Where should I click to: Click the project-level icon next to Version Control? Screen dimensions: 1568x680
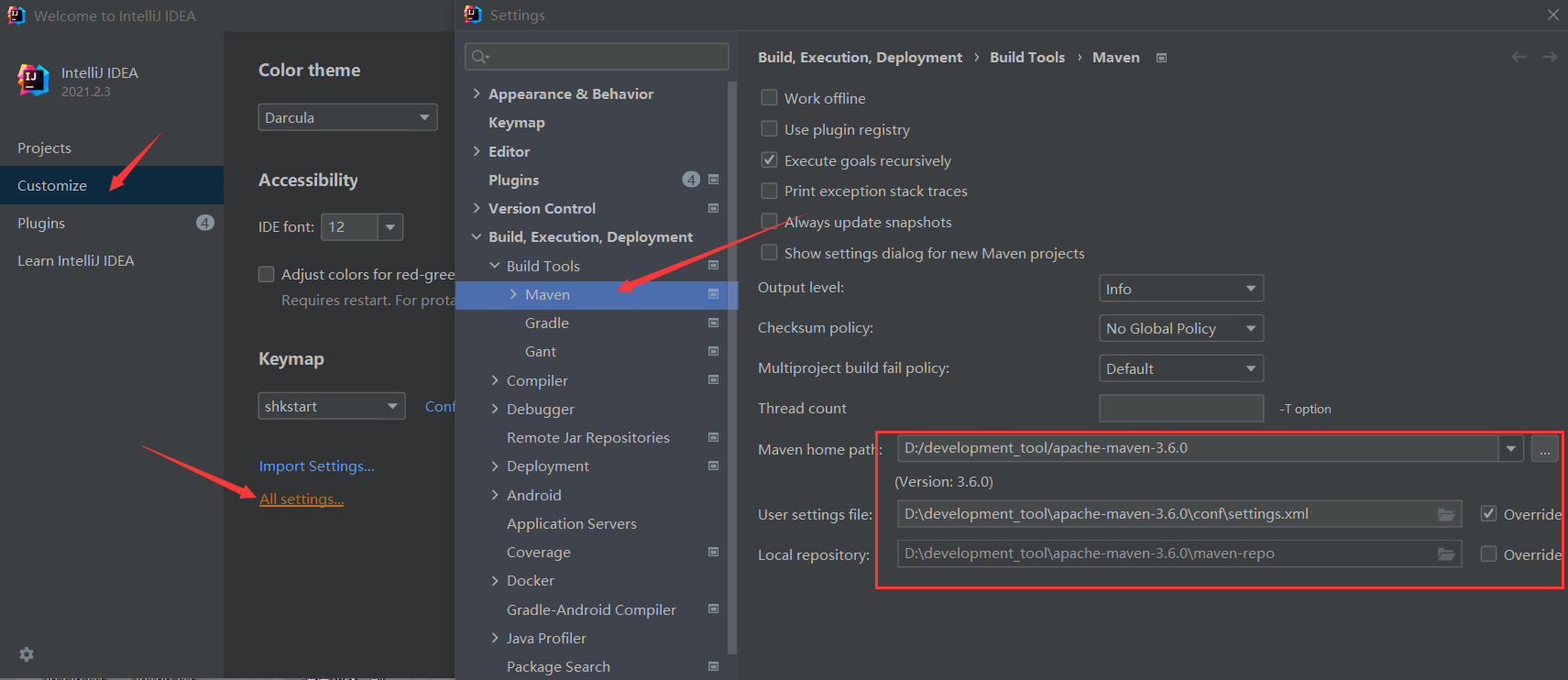click(x=713, y=208)
